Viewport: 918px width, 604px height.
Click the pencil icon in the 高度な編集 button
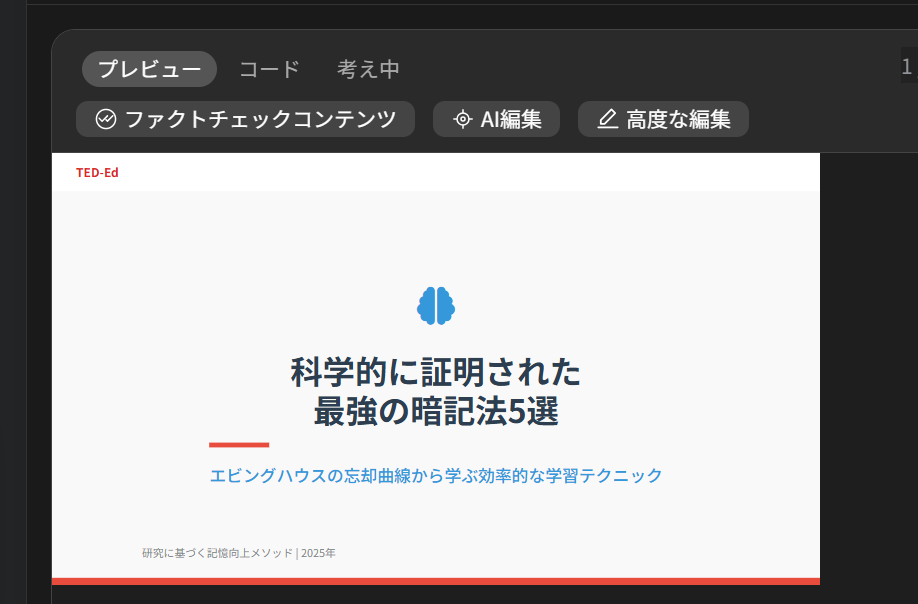606,119
